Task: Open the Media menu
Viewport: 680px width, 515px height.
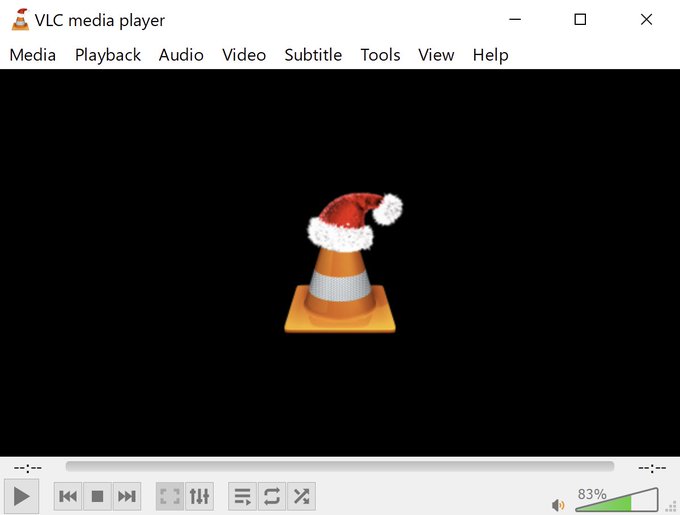Action: click(x=33, y=55)
